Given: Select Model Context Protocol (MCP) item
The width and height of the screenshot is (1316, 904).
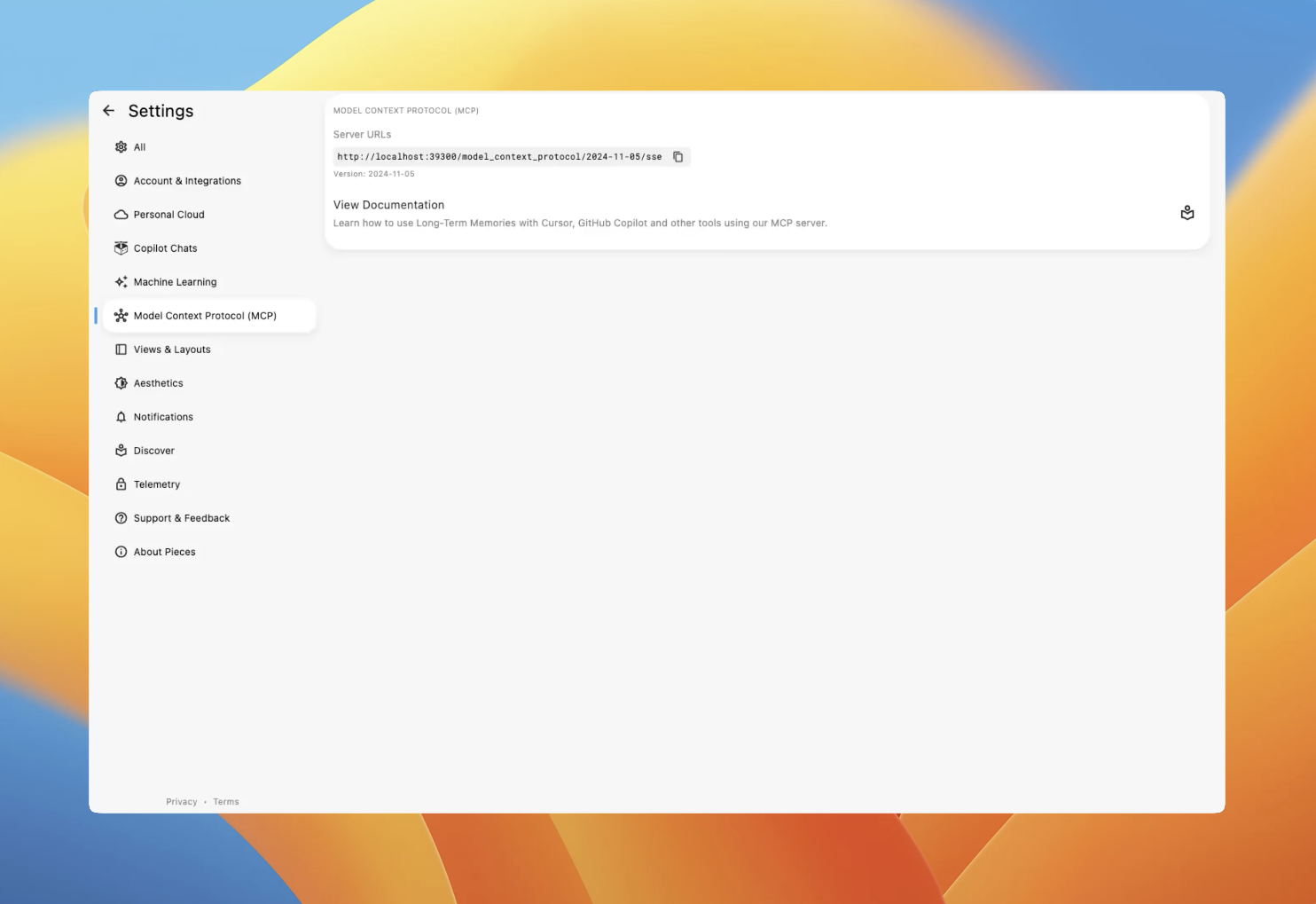Looking at the screenshot, I should [209, 316].
